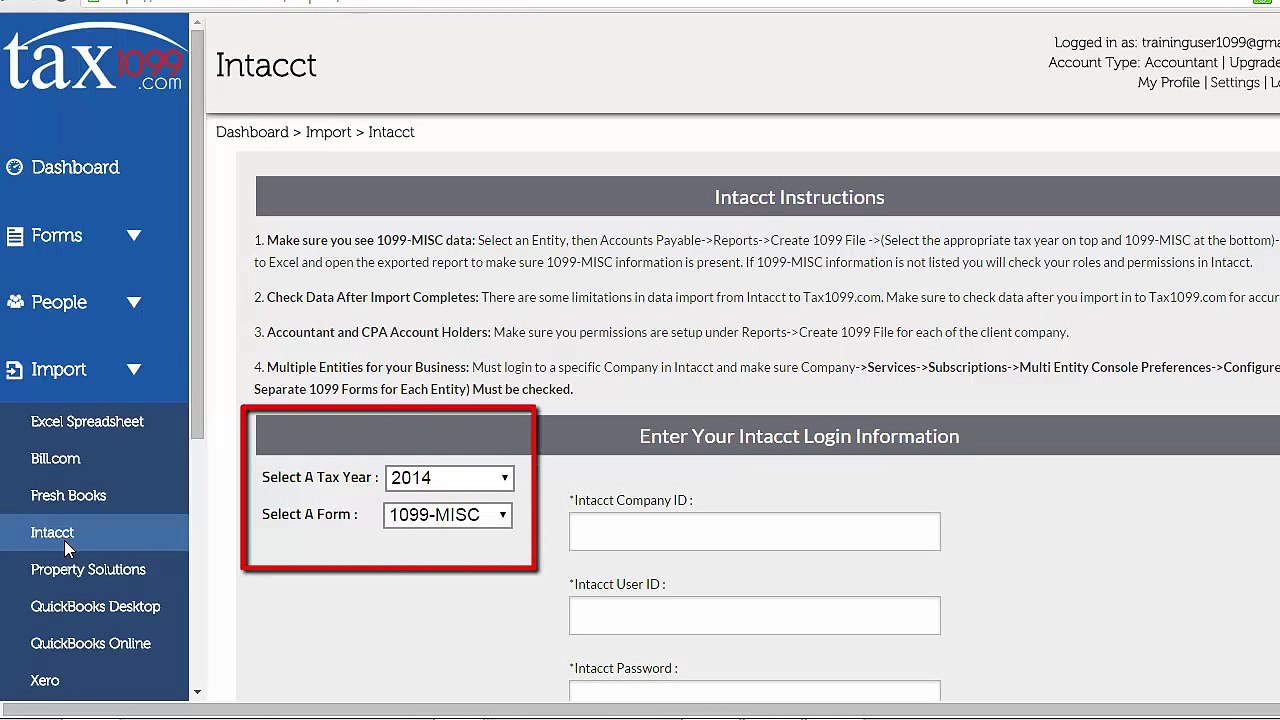This screenshot has width=1280, height=720.
Task: Click the Enter Your Intacct Login Information header
Action: (x=799, y=437)
